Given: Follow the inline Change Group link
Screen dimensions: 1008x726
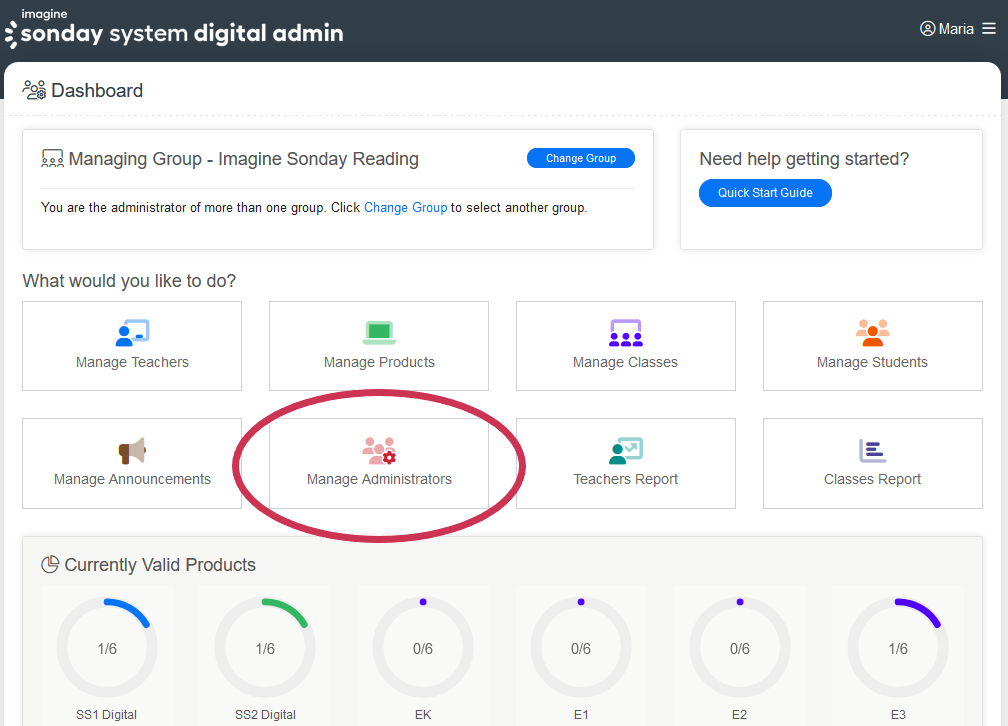Looking at the screenshot, I should coord(405,208).
